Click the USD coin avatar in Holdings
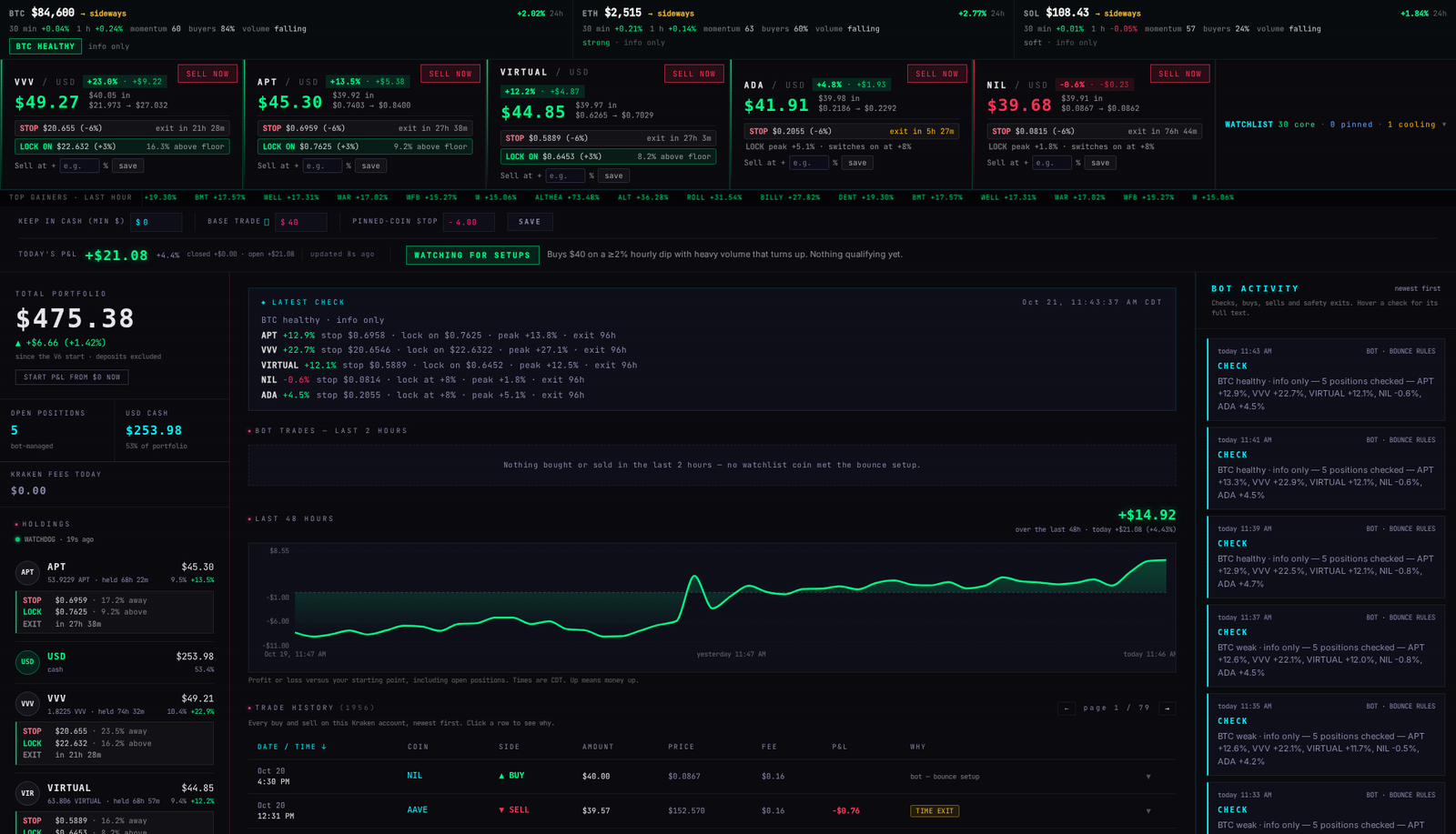This screenshot has width=1456, height=834. click(x=27, y=661)
